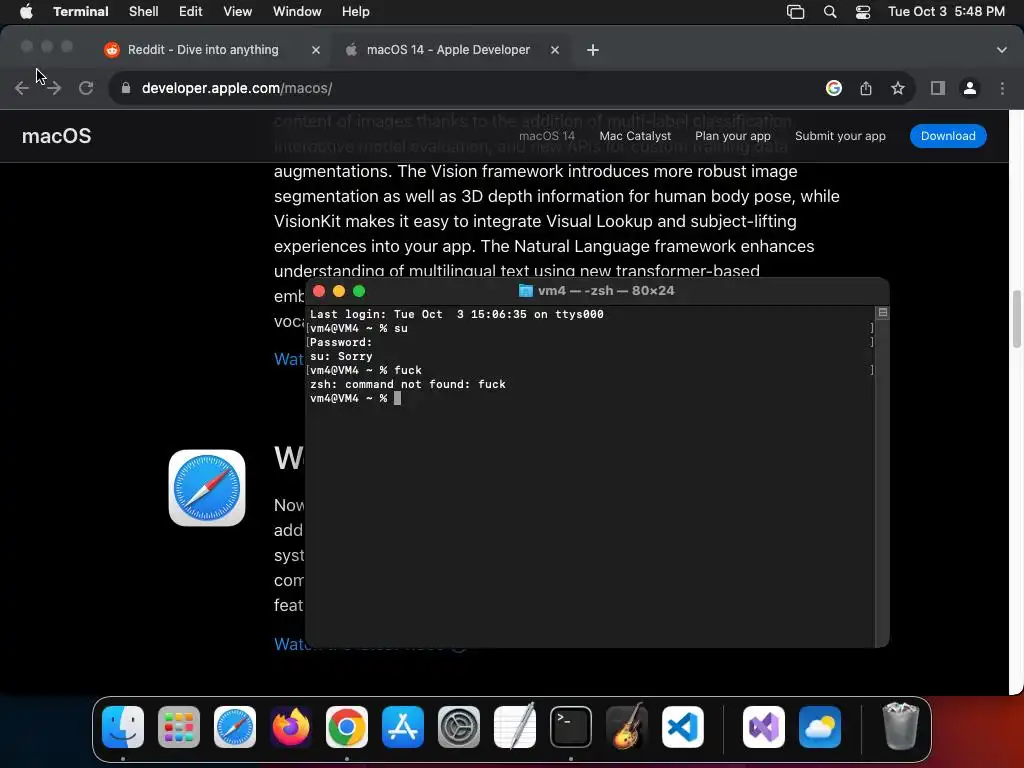Viewport: 1024px width, 768px height.
Task: Share this page from the address bar
Action: [x=866, y=88]
